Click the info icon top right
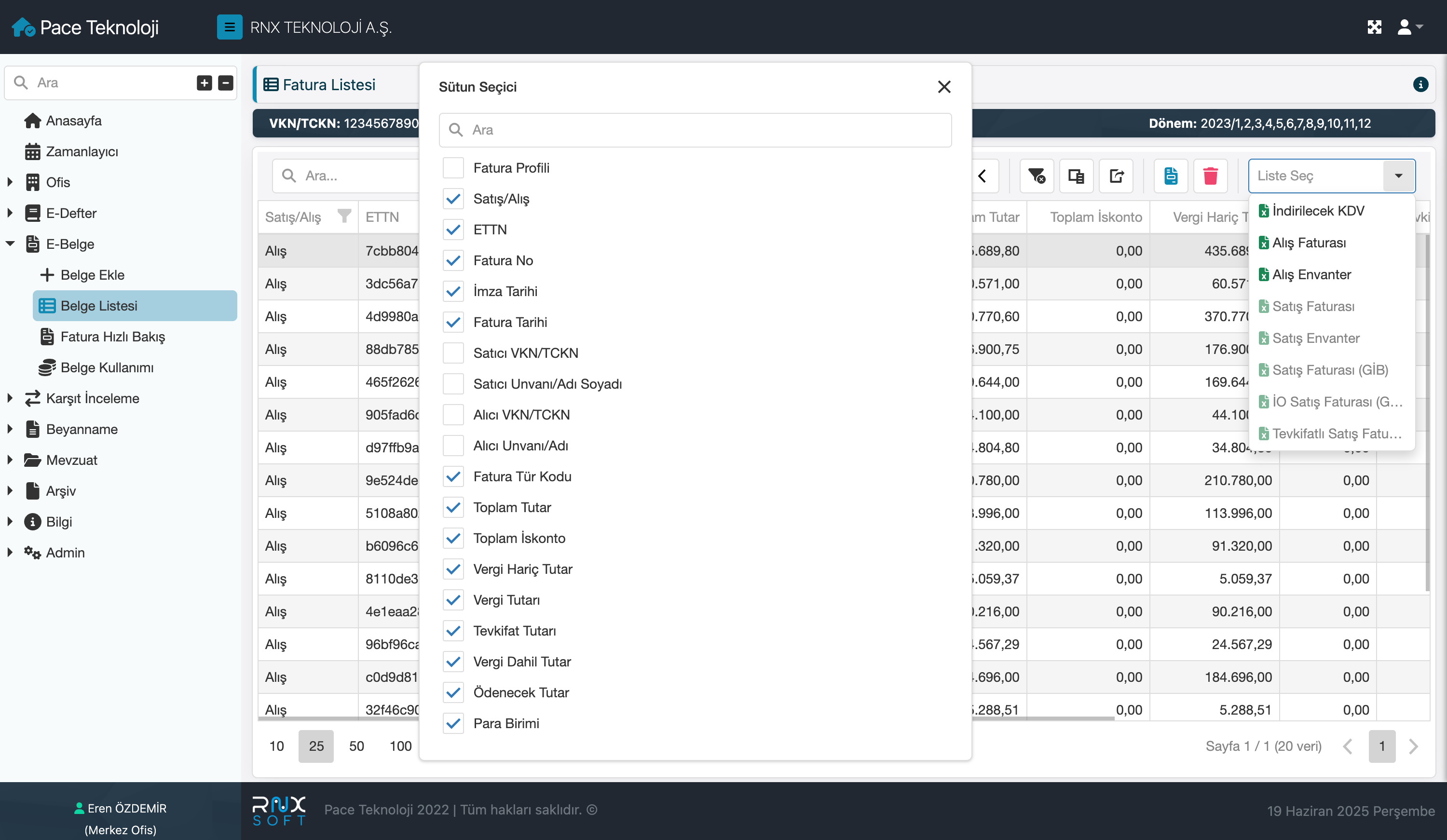 coord(1420,84)
